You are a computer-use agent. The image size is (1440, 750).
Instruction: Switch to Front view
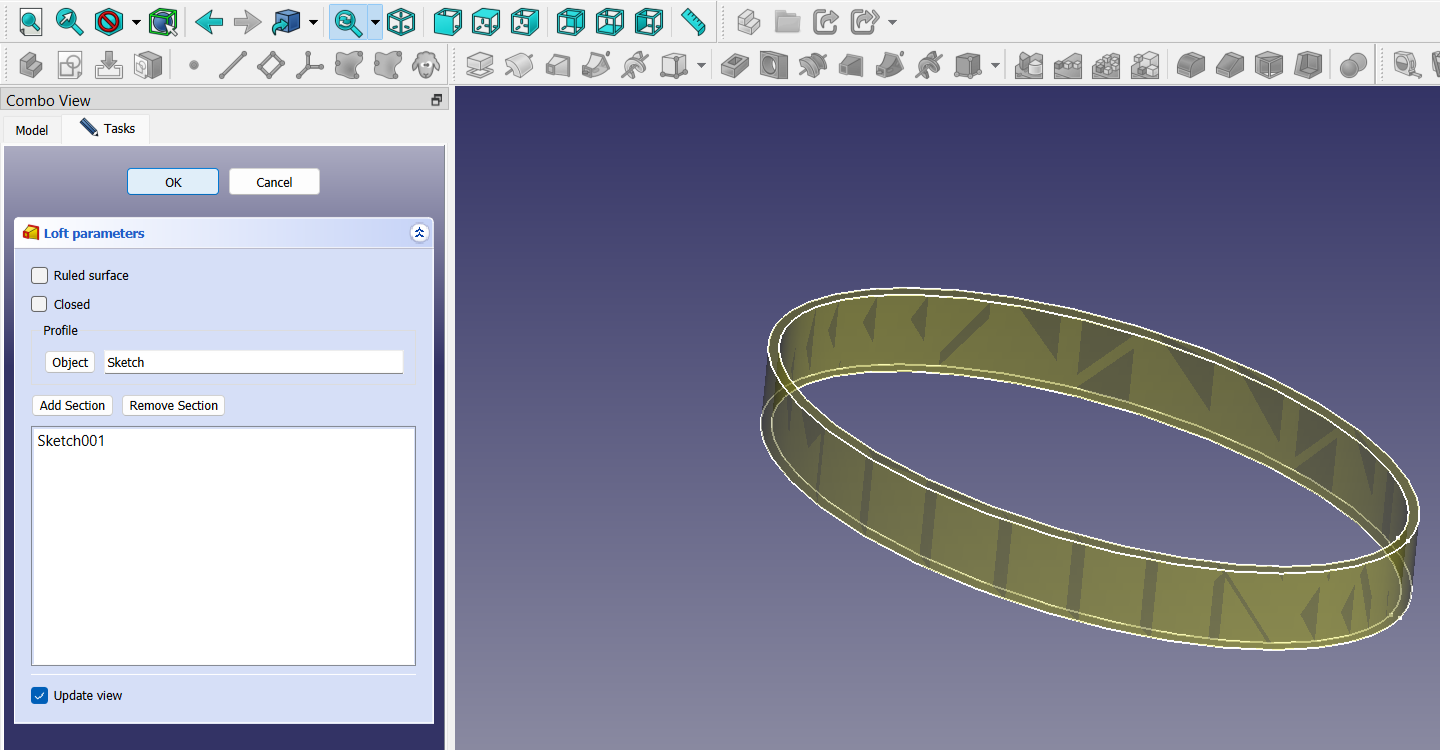447,21
